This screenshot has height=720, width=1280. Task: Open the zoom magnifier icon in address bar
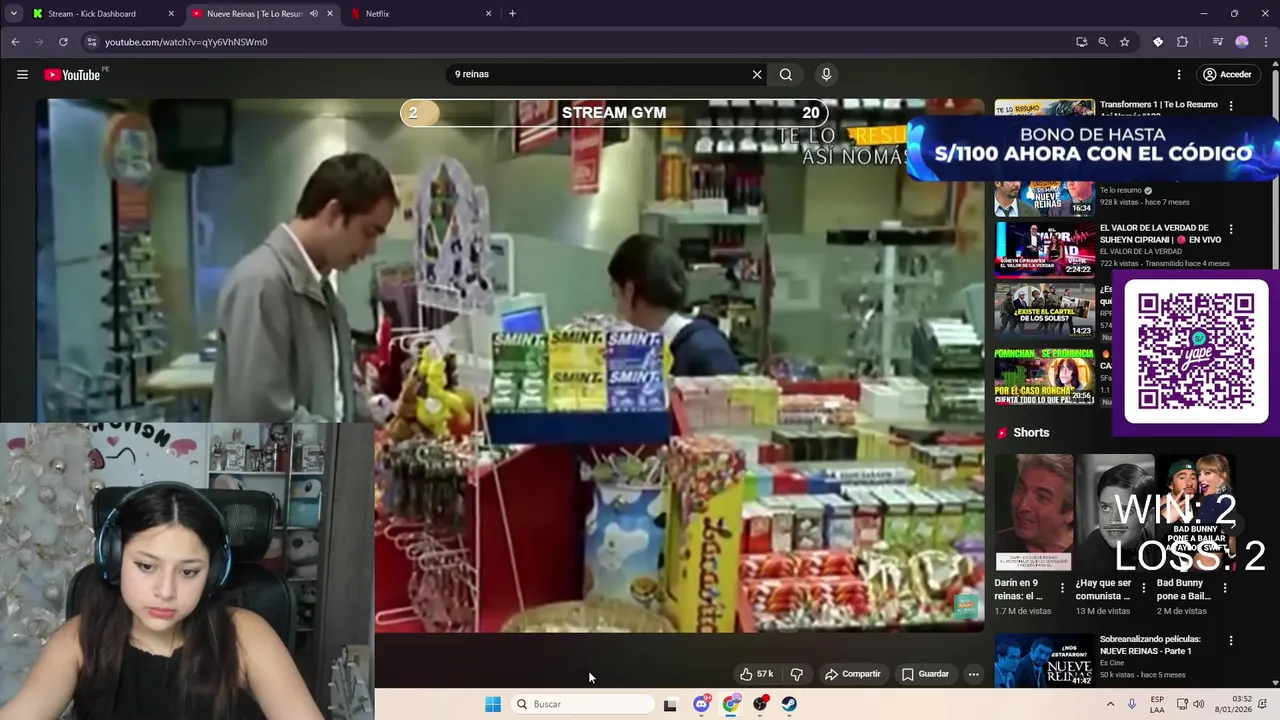click(x=1103, y=42)
